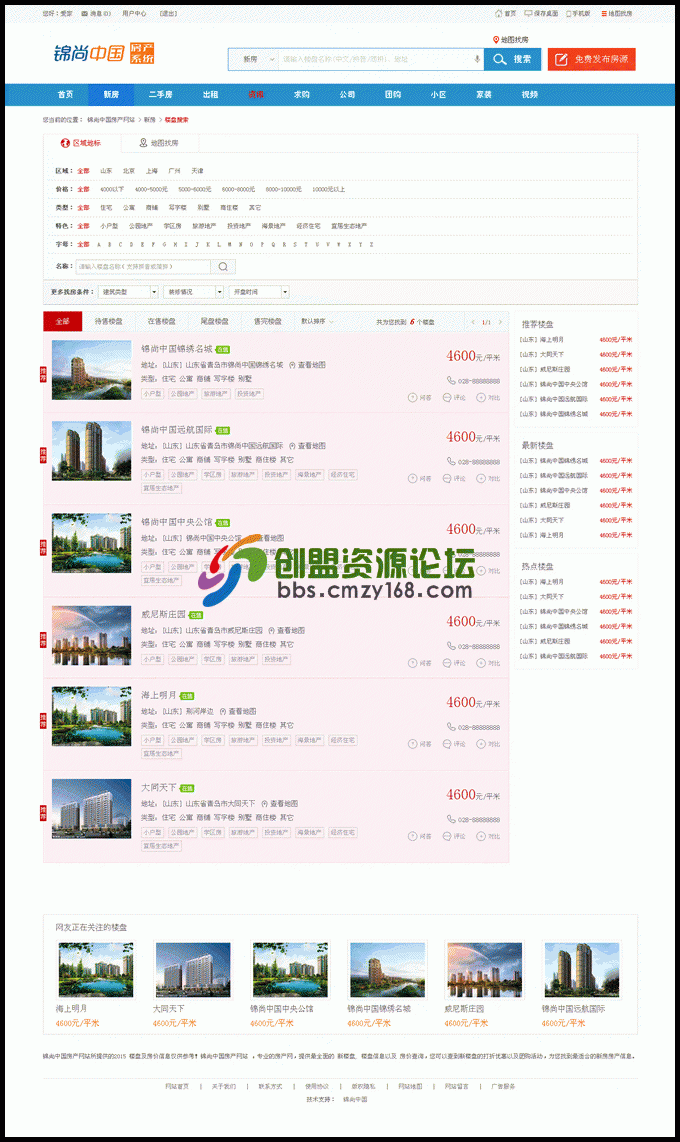The image size is (680, 1142).
Task: Click 评论 icon on 锦尚中国锦绣名城 listing
Action: pos(447,398)
